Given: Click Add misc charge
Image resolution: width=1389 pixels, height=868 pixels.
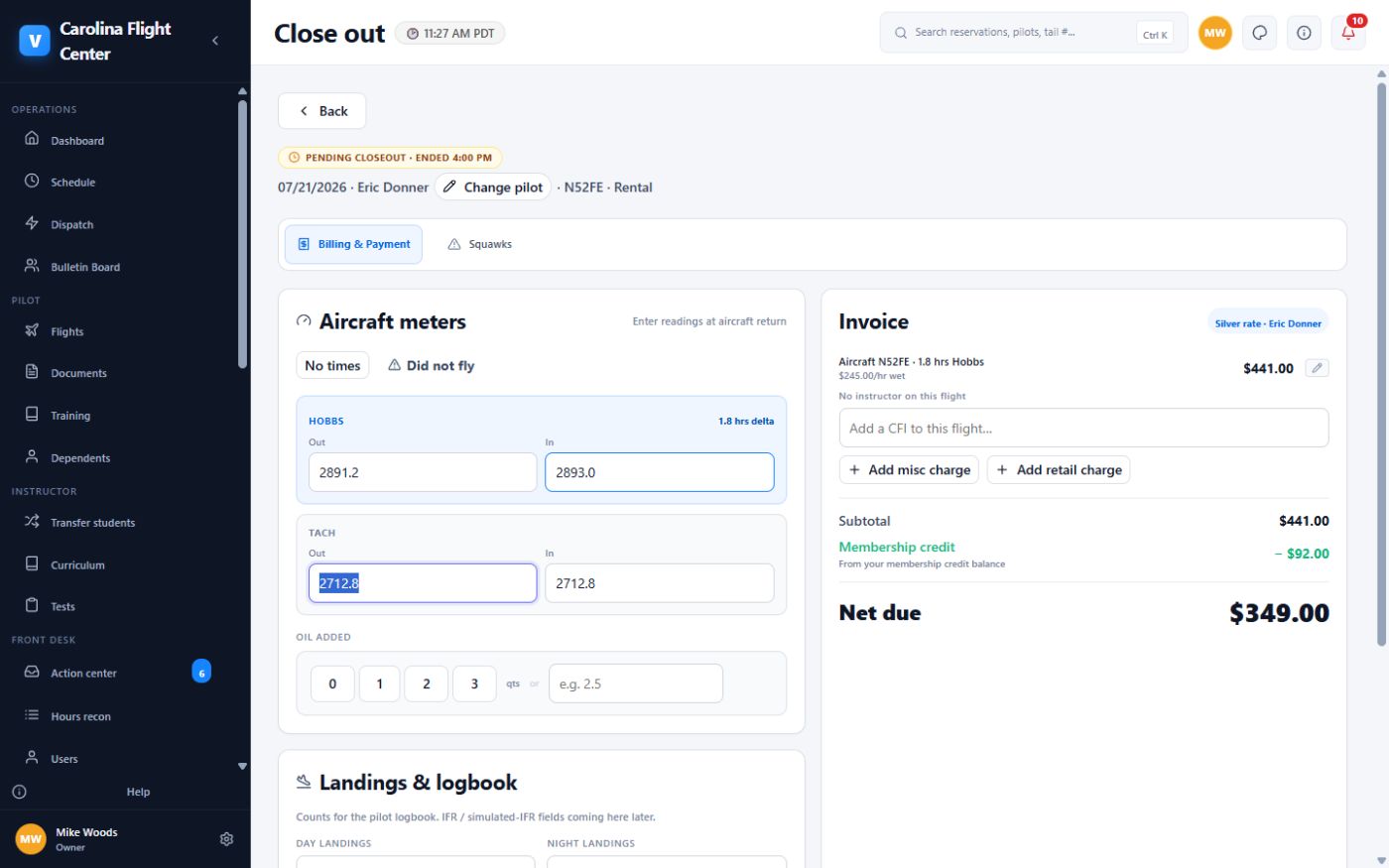Looking at the screenshot, I should tap(909, 469).
